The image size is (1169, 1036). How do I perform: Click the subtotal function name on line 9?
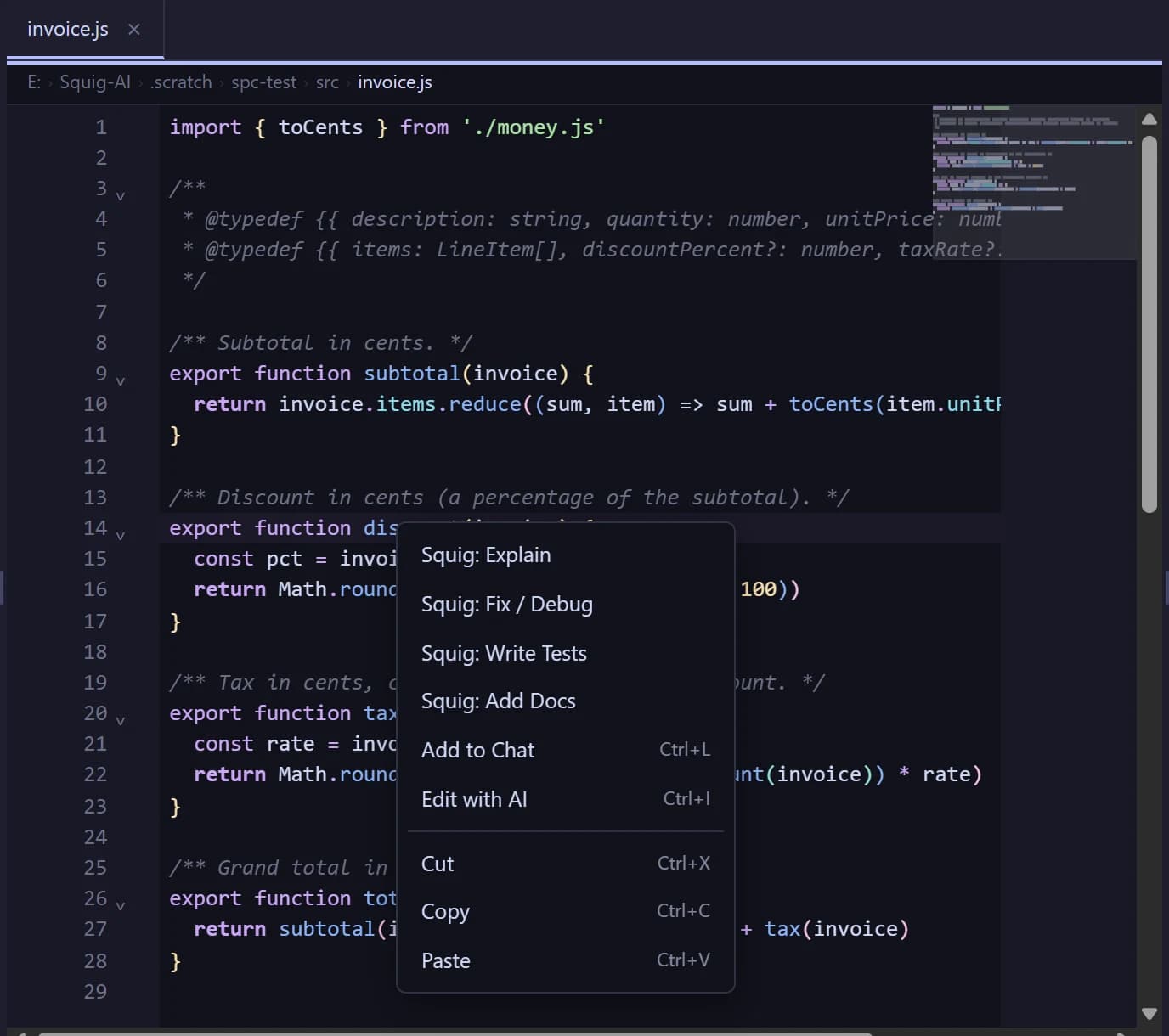point(412,374)
